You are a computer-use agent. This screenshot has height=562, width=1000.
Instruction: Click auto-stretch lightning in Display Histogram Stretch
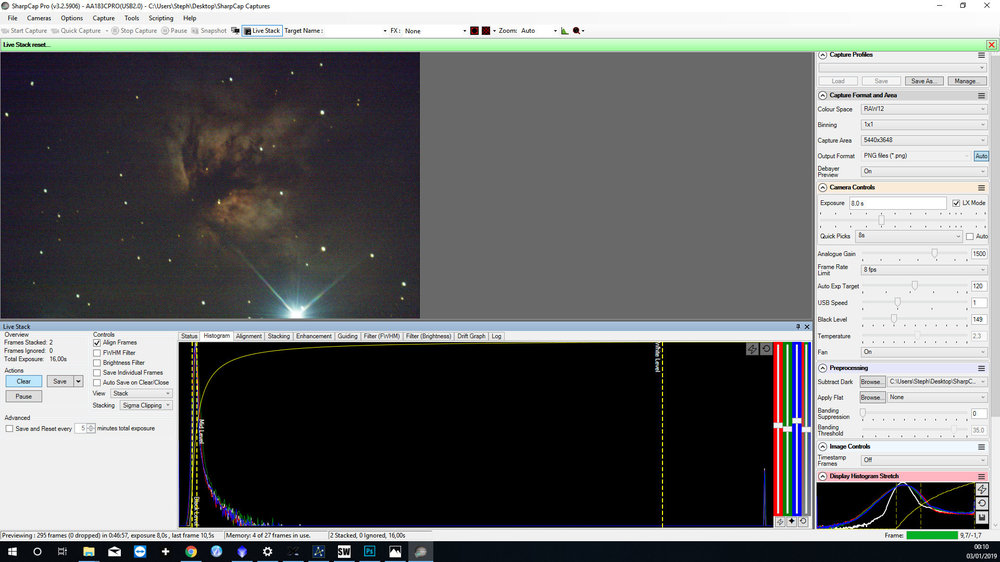(x=982, y=489)
